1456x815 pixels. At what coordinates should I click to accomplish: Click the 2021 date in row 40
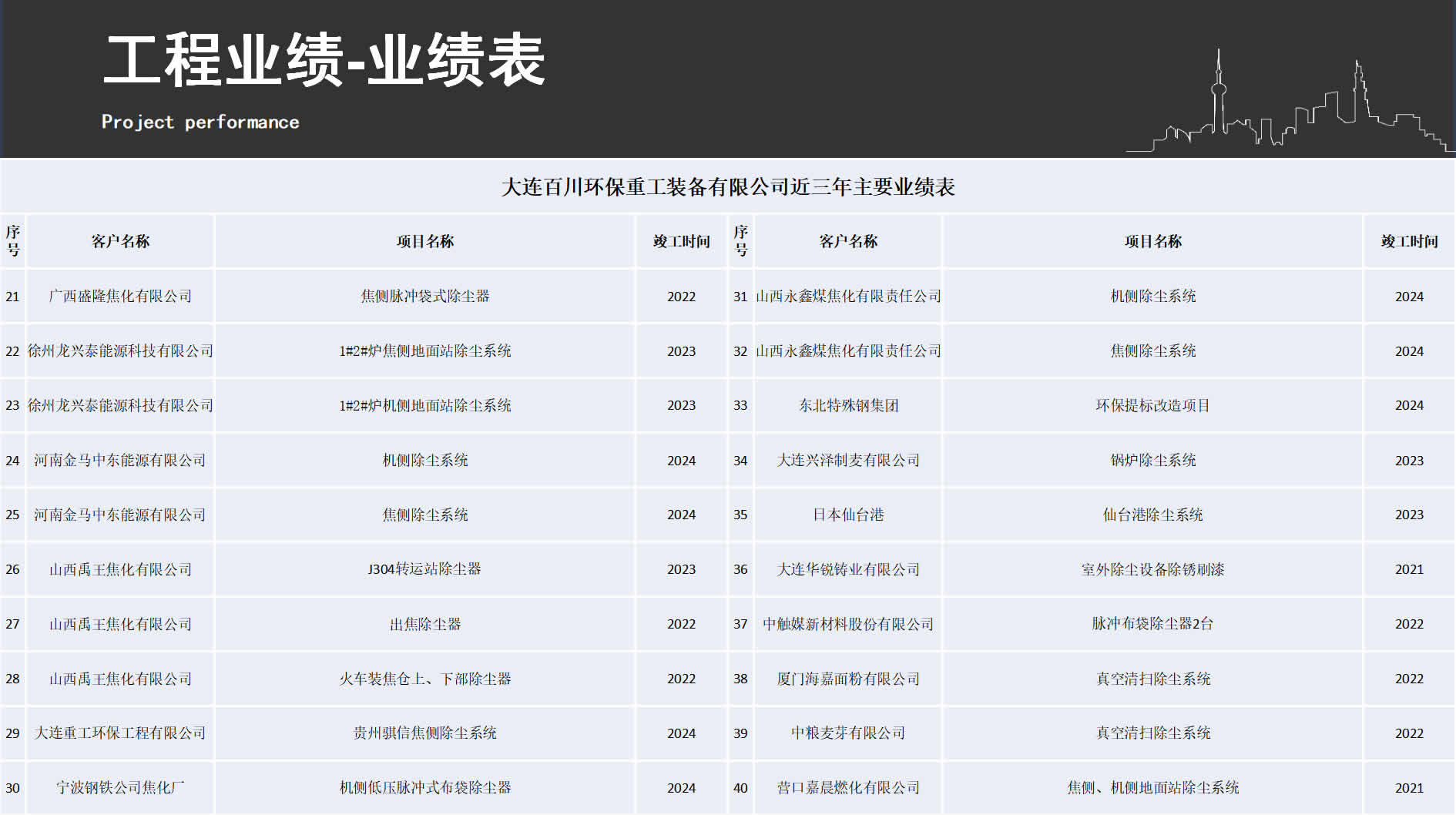(1408, 788)
